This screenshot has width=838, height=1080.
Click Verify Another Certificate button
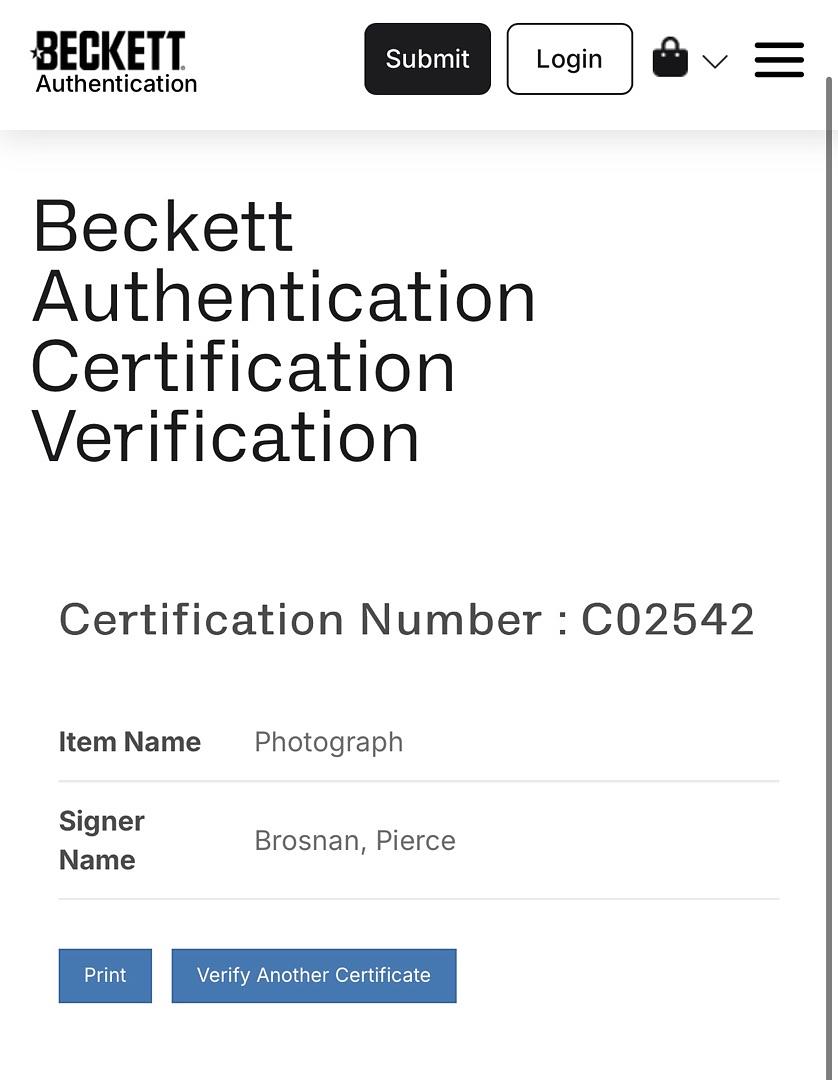pos(314,975)
